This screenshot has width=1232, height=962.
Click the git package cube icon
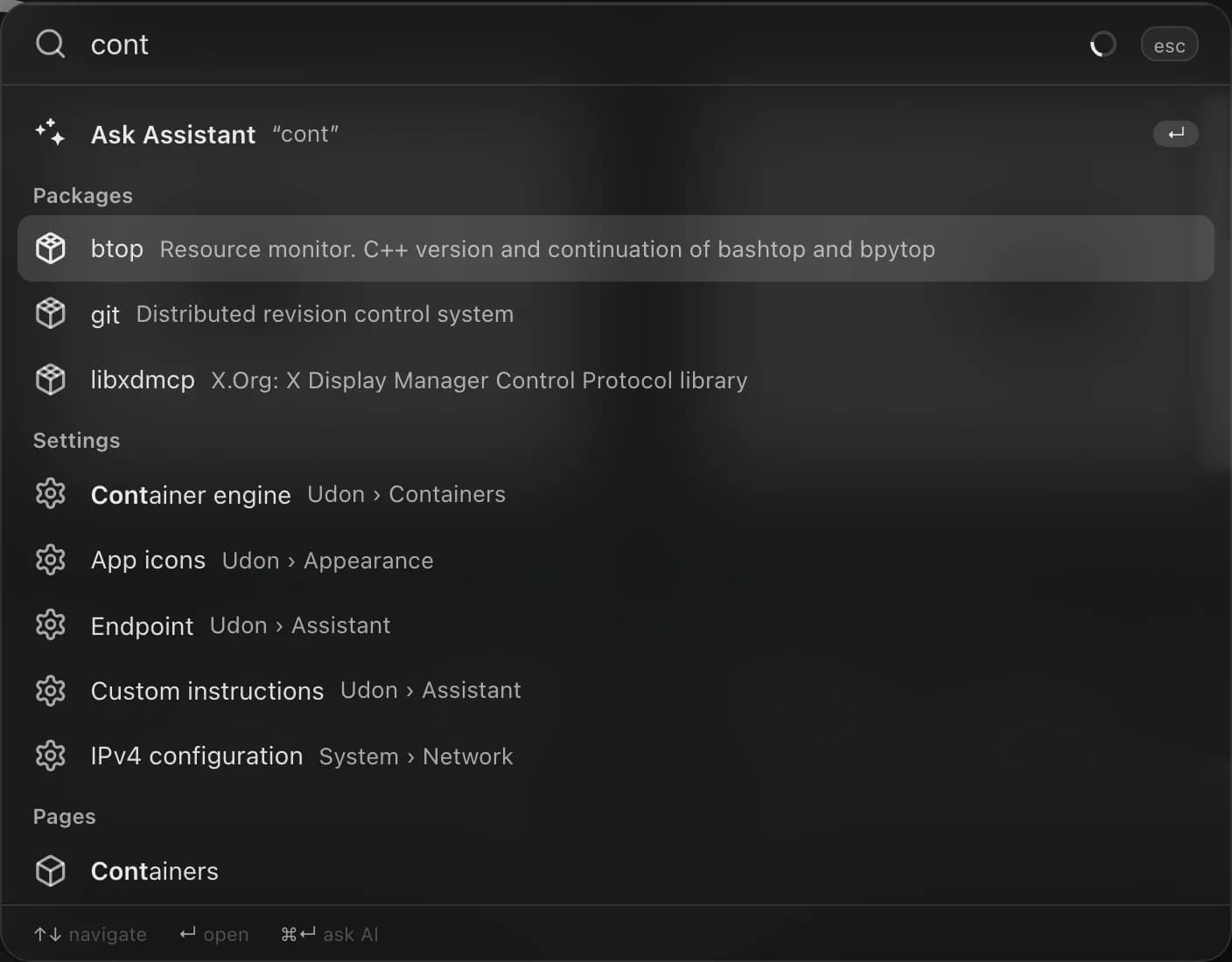50,313
